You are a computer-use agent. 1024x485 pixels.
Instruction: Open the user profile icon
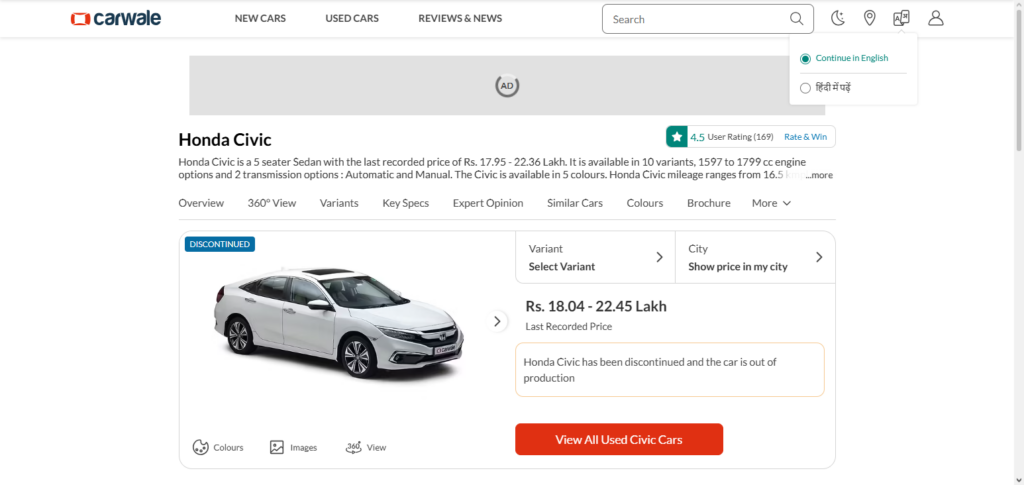click(x=936, y=18)
